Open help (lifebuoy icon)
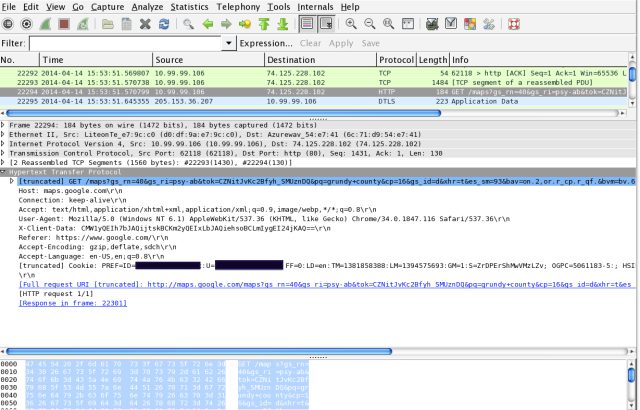 (513, 24)
